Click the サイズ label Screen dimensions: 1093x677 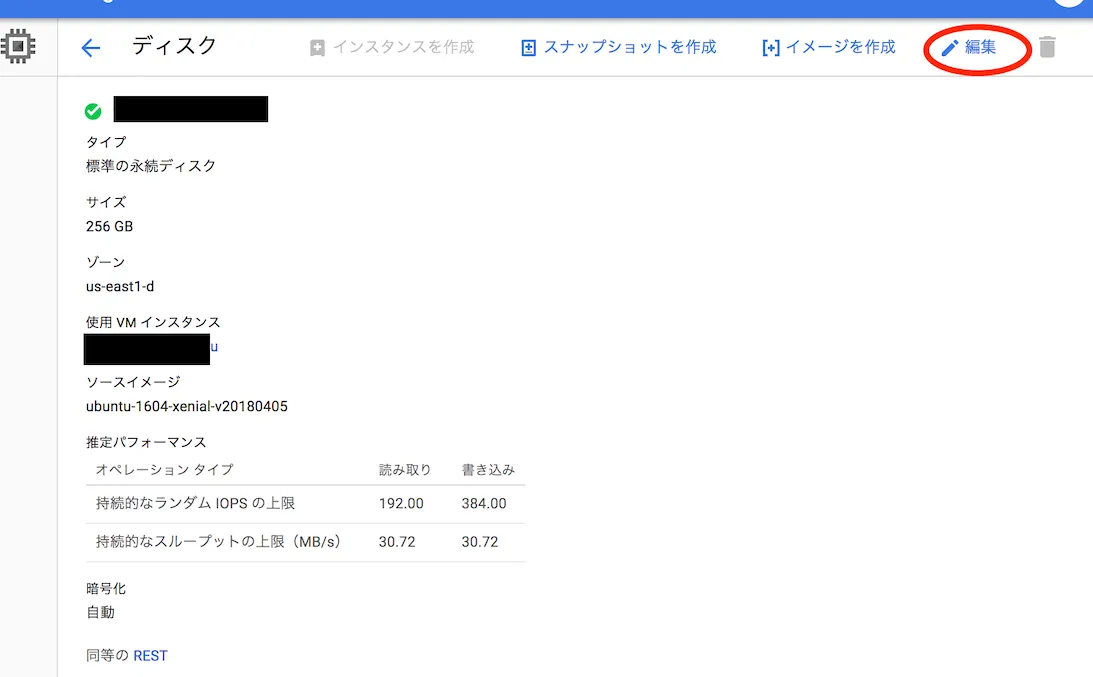tap(106, 202)
